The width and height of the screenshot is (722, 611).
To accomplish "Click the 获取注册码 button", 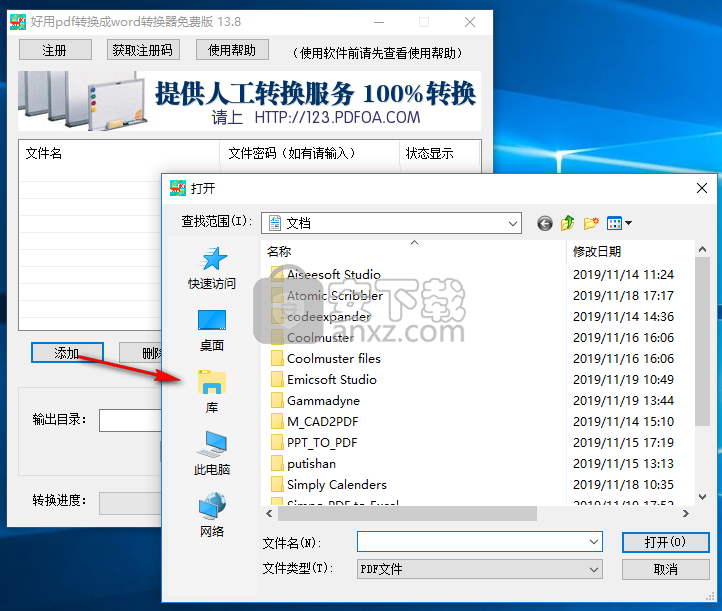I will 143,50.
